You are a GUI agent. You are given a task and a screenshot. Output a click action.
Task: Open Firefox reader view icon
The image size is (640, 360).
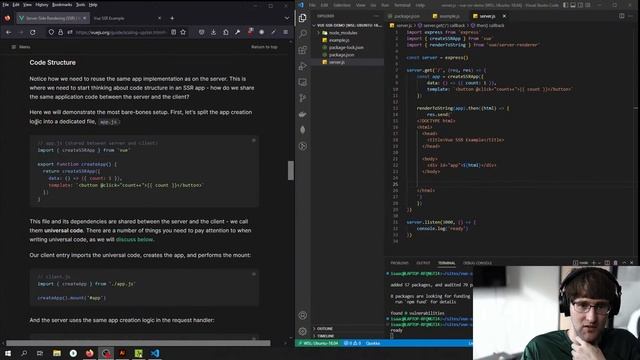[x=173, y=32]
